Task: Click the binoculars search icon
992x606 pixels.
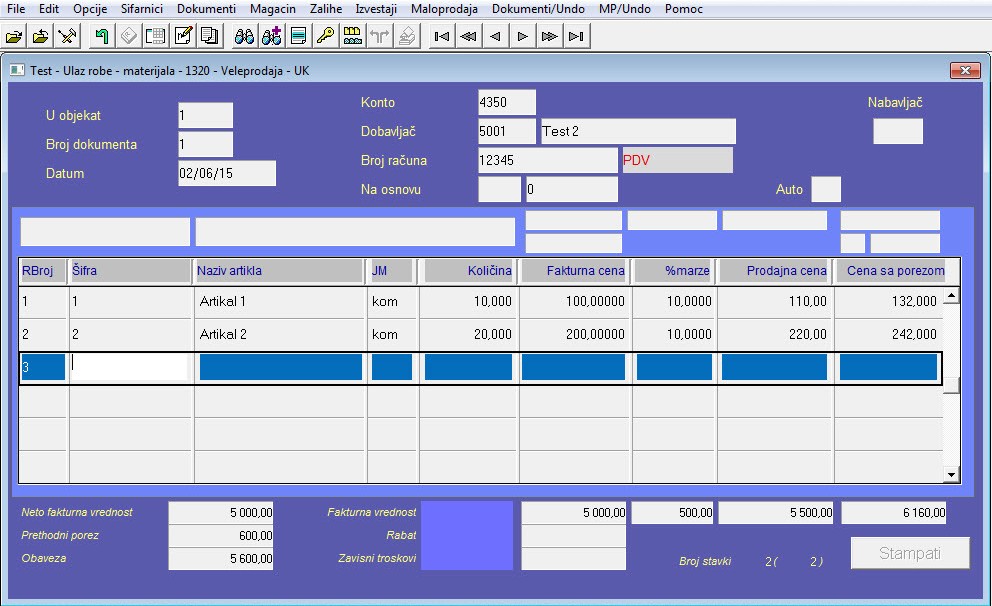Action: (x=244, y=36)
